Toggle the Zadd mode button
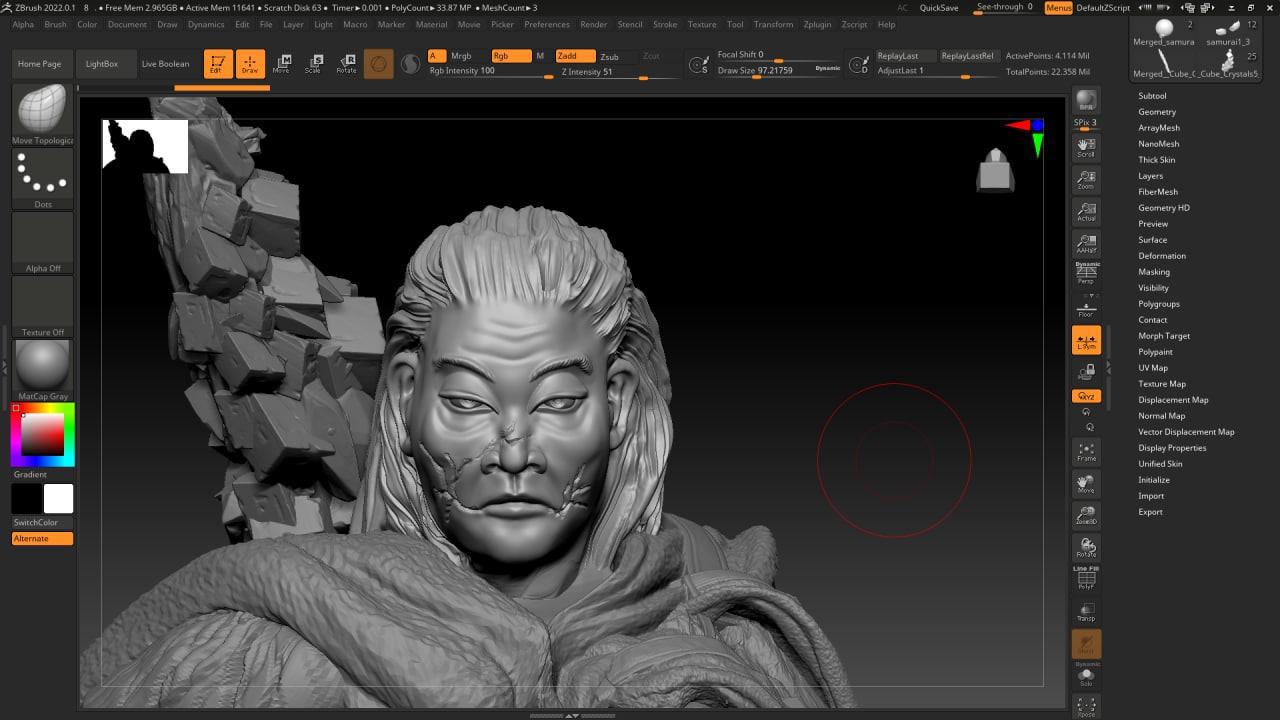The image size is (1280, 720). click(x=575, y=56)
